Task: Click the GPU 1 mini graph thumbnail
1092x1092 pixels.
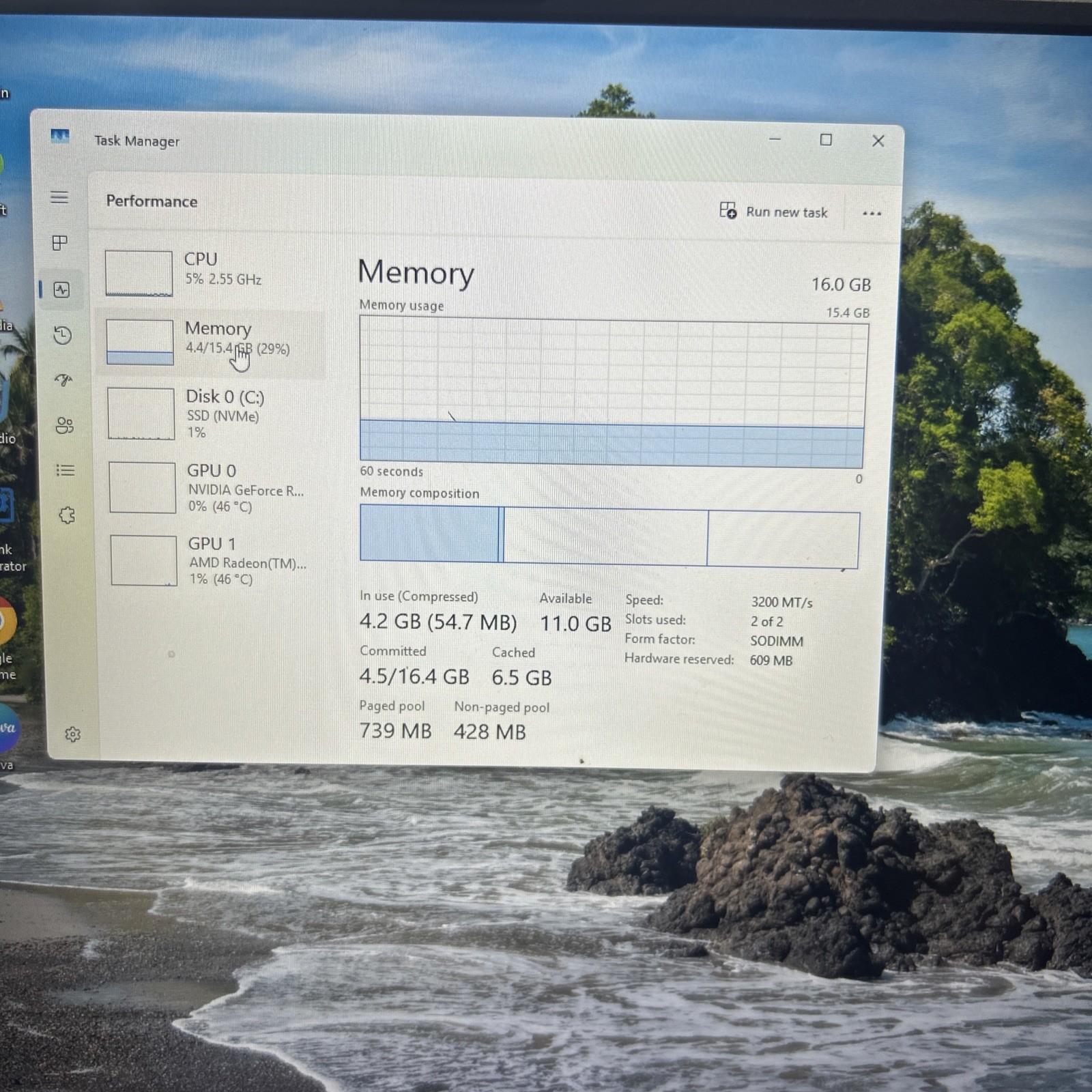Action: coord(143,560)
